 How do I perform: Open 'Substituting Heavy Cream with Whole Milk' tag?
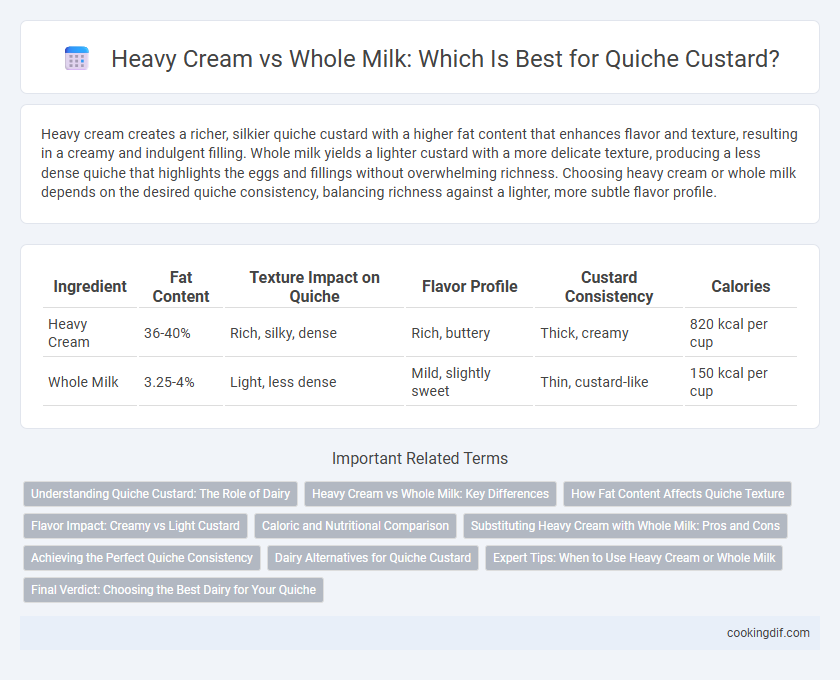click(x=625, y=526)
